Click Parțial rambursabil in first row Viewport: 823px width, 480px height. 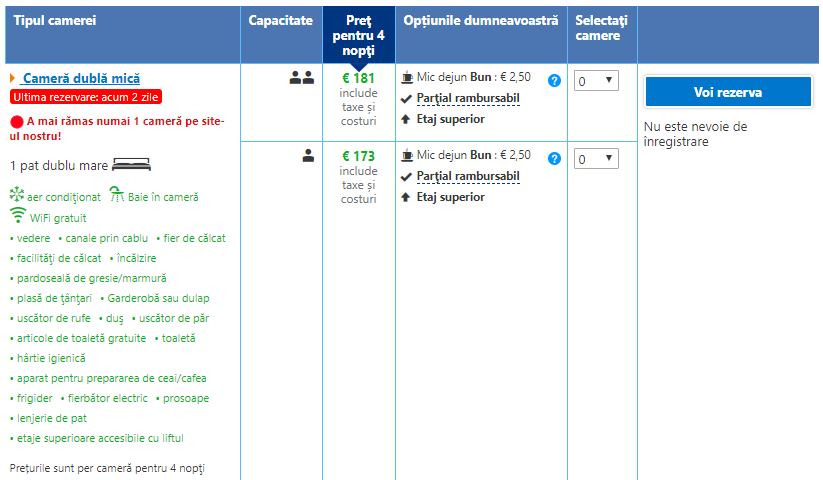468,98
